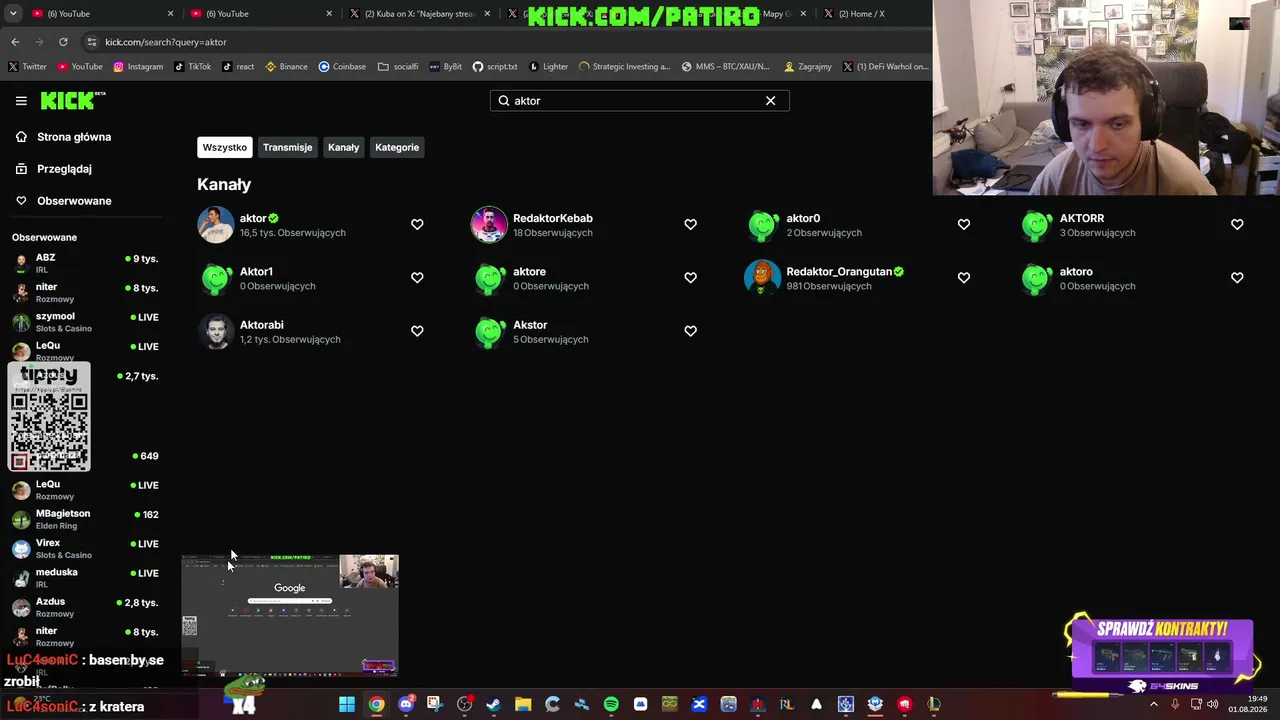Open the Instagram bookmark
Screen dimensions: 1280x720
pyautogui.click(x=138, y=67)
